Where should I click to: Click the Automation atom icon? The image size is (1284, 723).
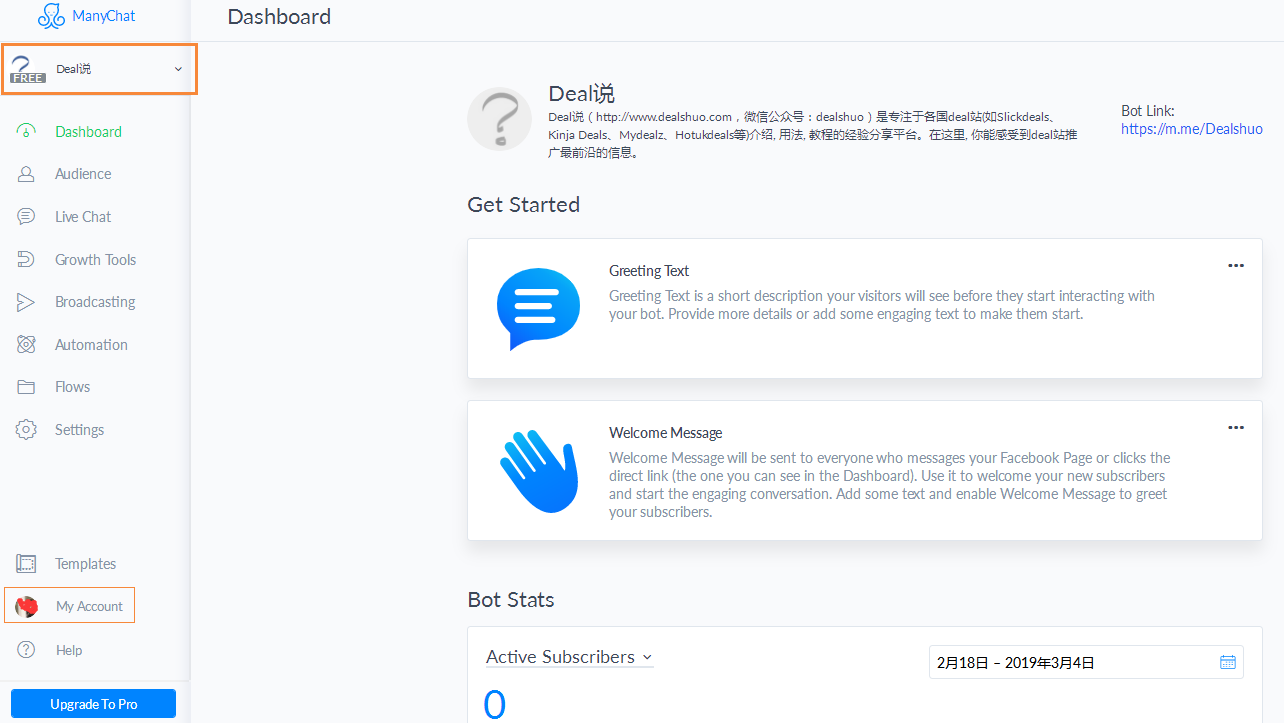tap(27, 345)
